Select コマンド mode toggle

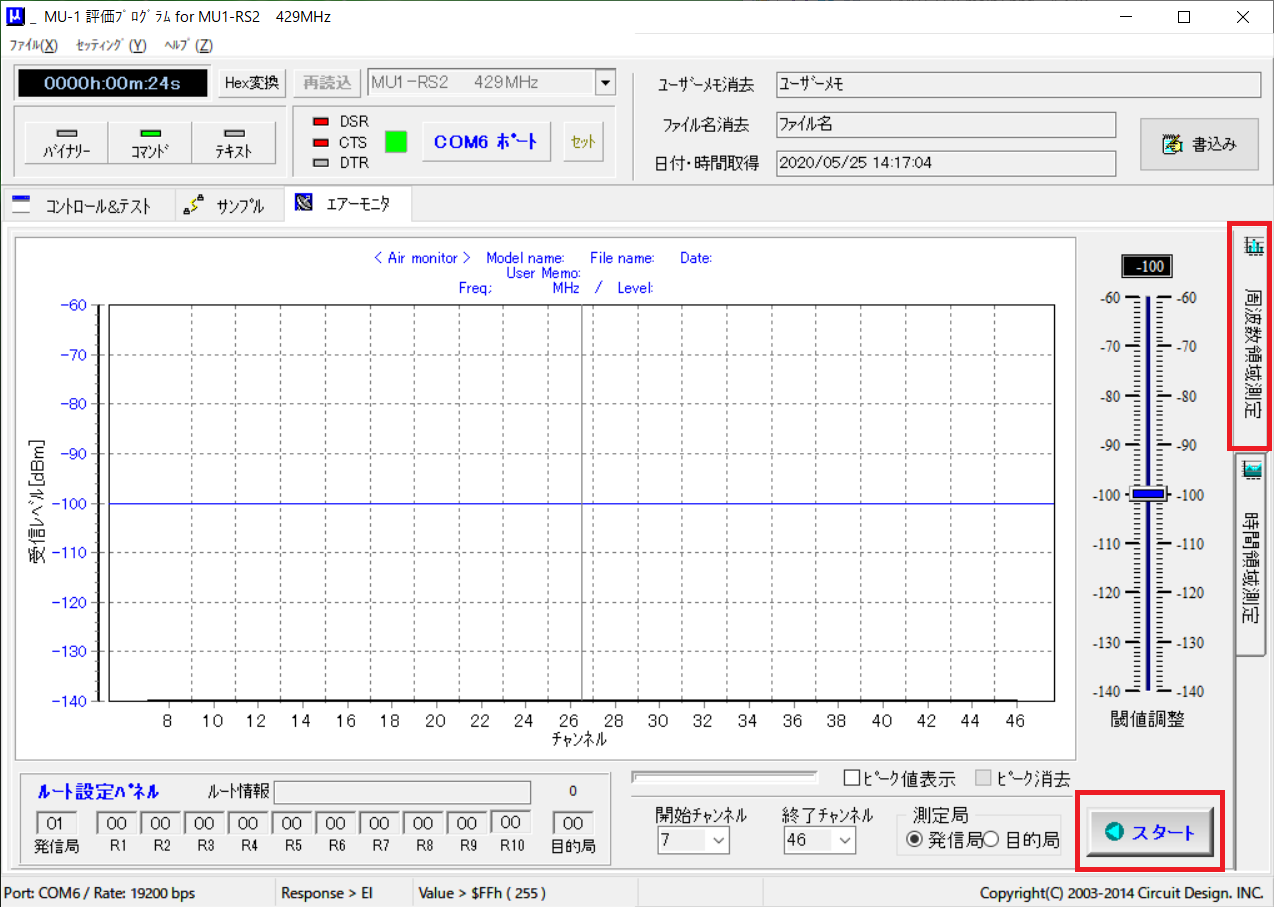[x=150, y=143]
